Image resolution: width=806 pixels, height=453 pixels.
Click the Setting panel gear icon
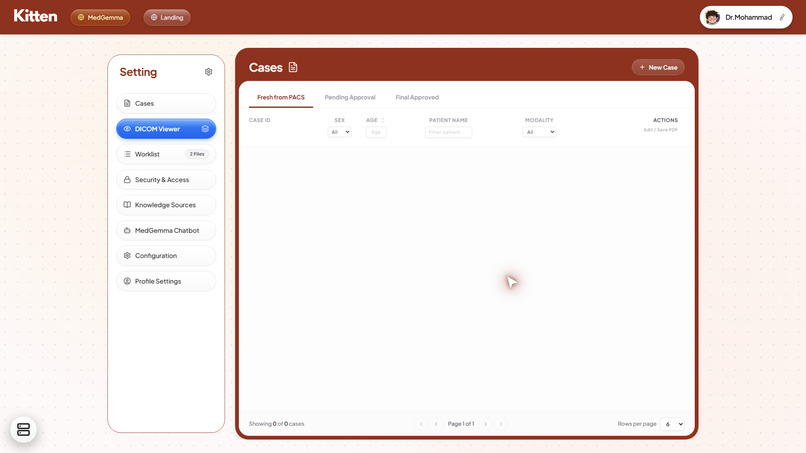click(208, 72)
